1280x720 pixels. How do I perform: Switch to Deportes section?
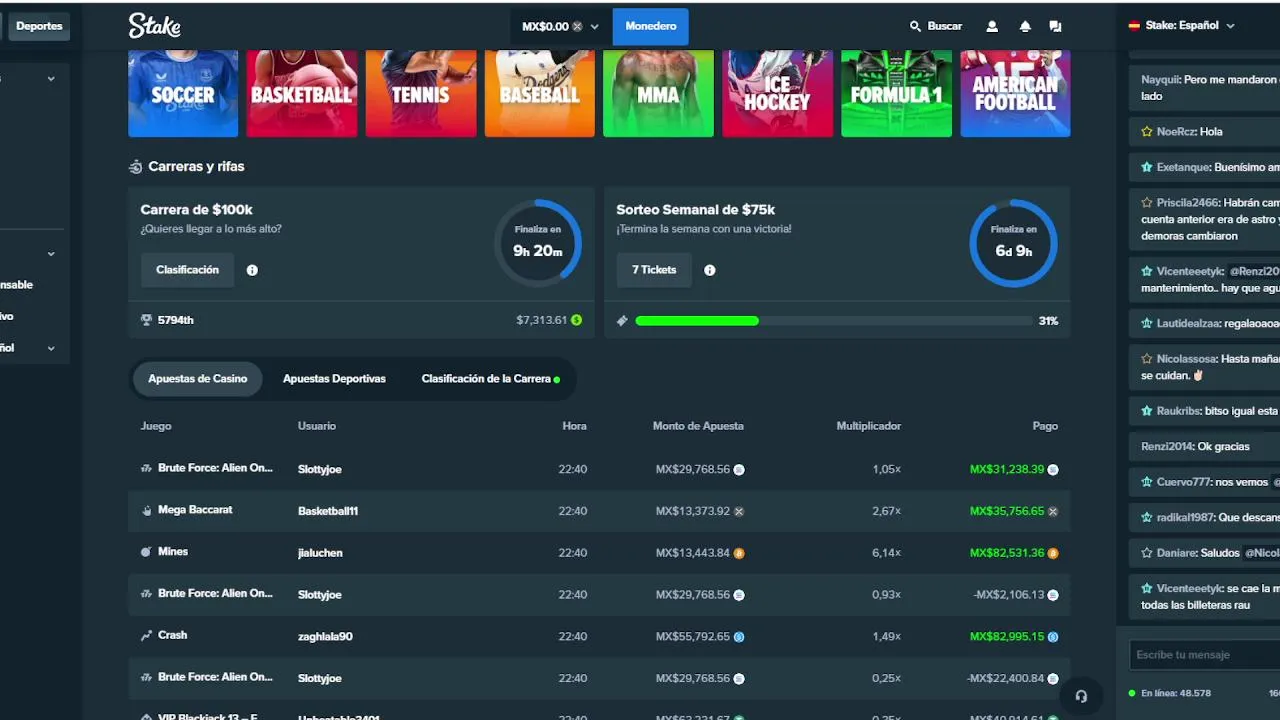tap(39, 27)
